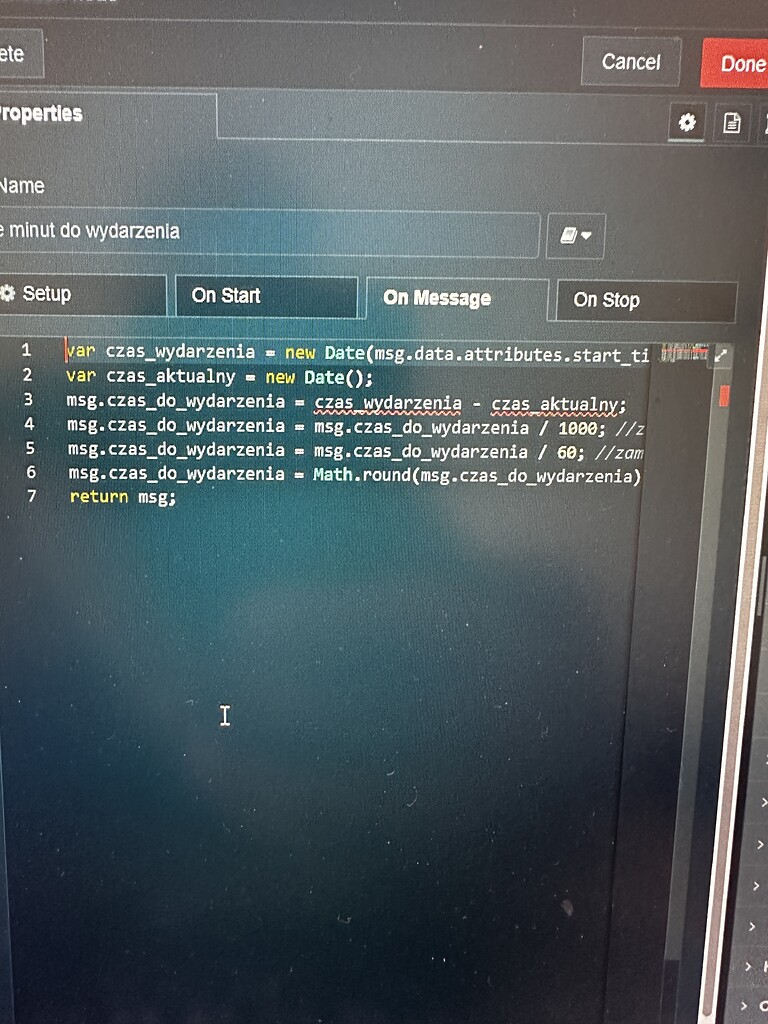Expand code editor to full screen

721,356
